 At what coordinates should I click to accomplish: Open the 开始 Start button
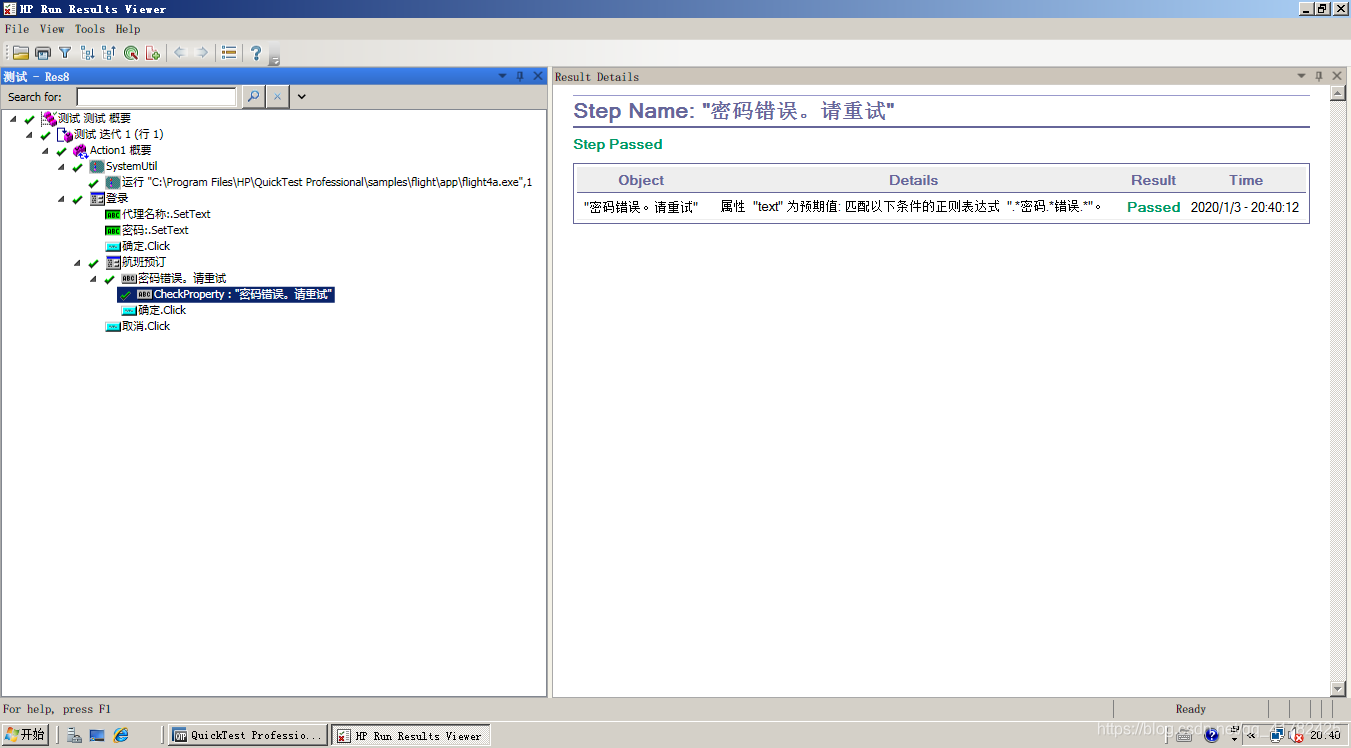click(x=25, y=735)
